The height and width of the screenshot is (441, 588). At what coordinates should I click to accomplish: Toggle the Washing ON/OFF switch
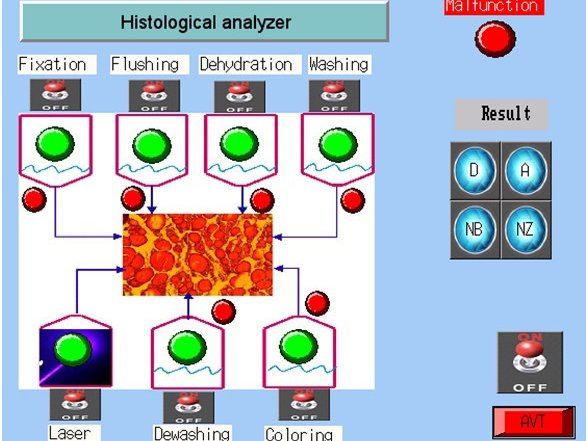[x=334, y=96]
